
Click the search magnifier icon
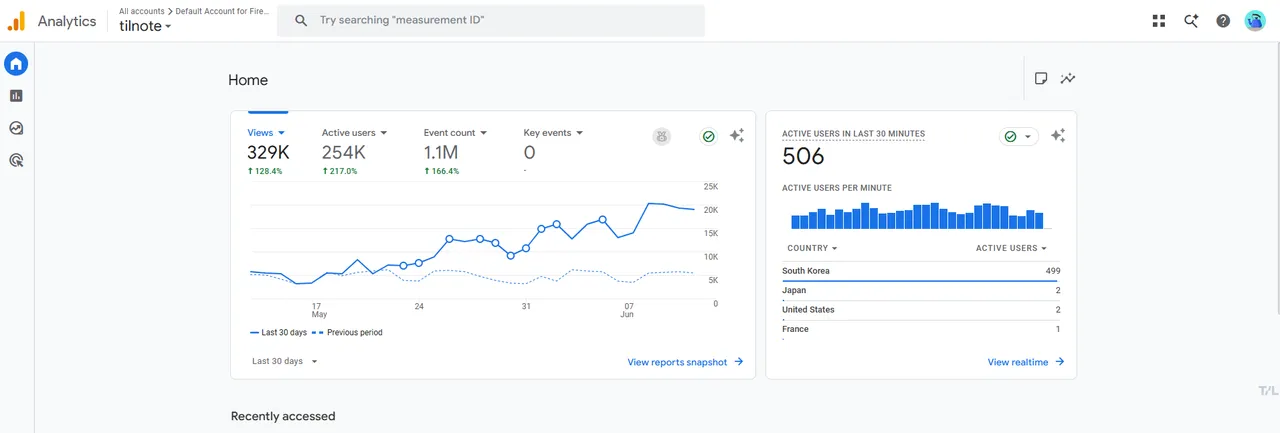click(300, 20)
